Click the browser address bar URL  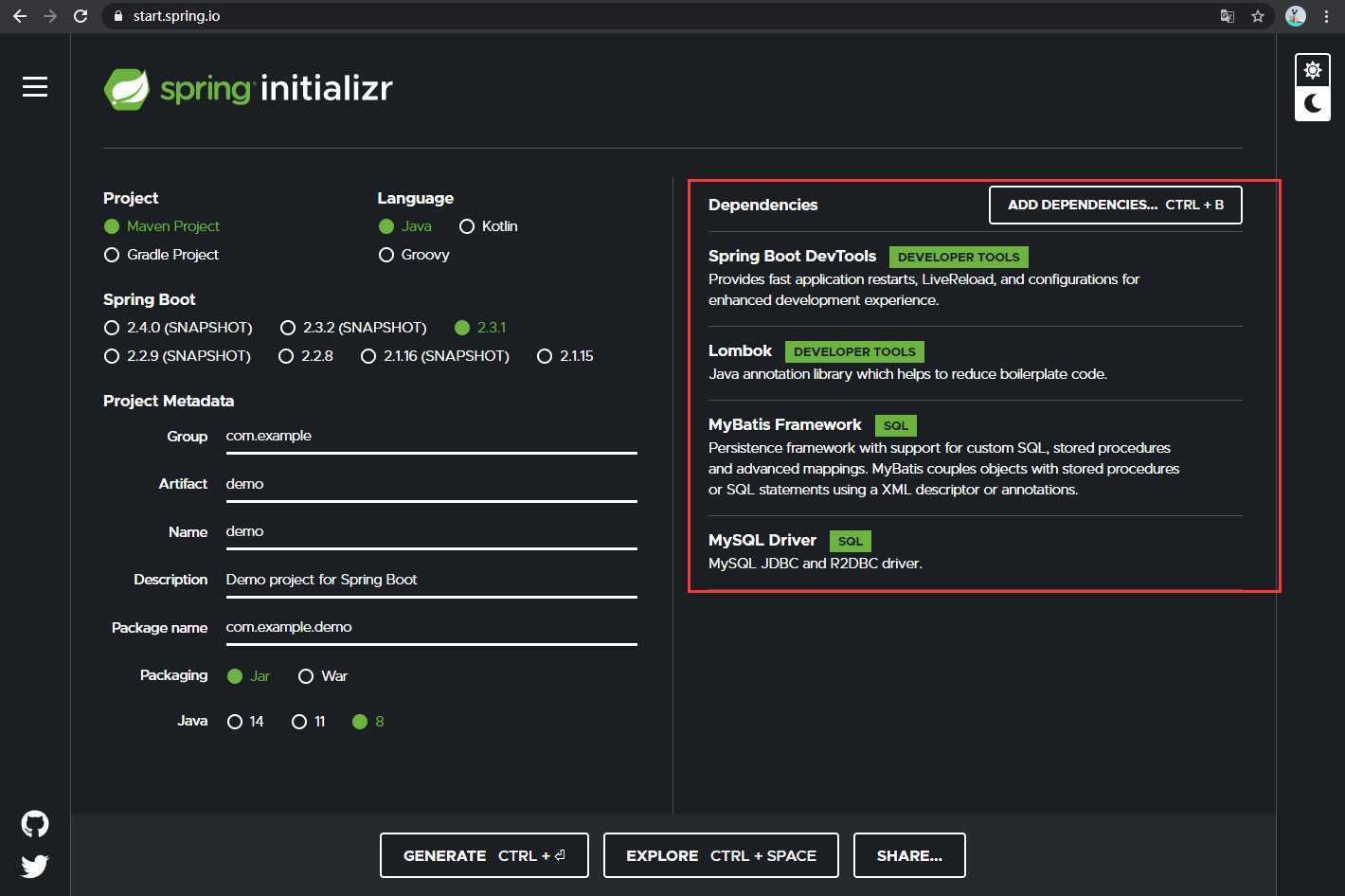point(176,16)
